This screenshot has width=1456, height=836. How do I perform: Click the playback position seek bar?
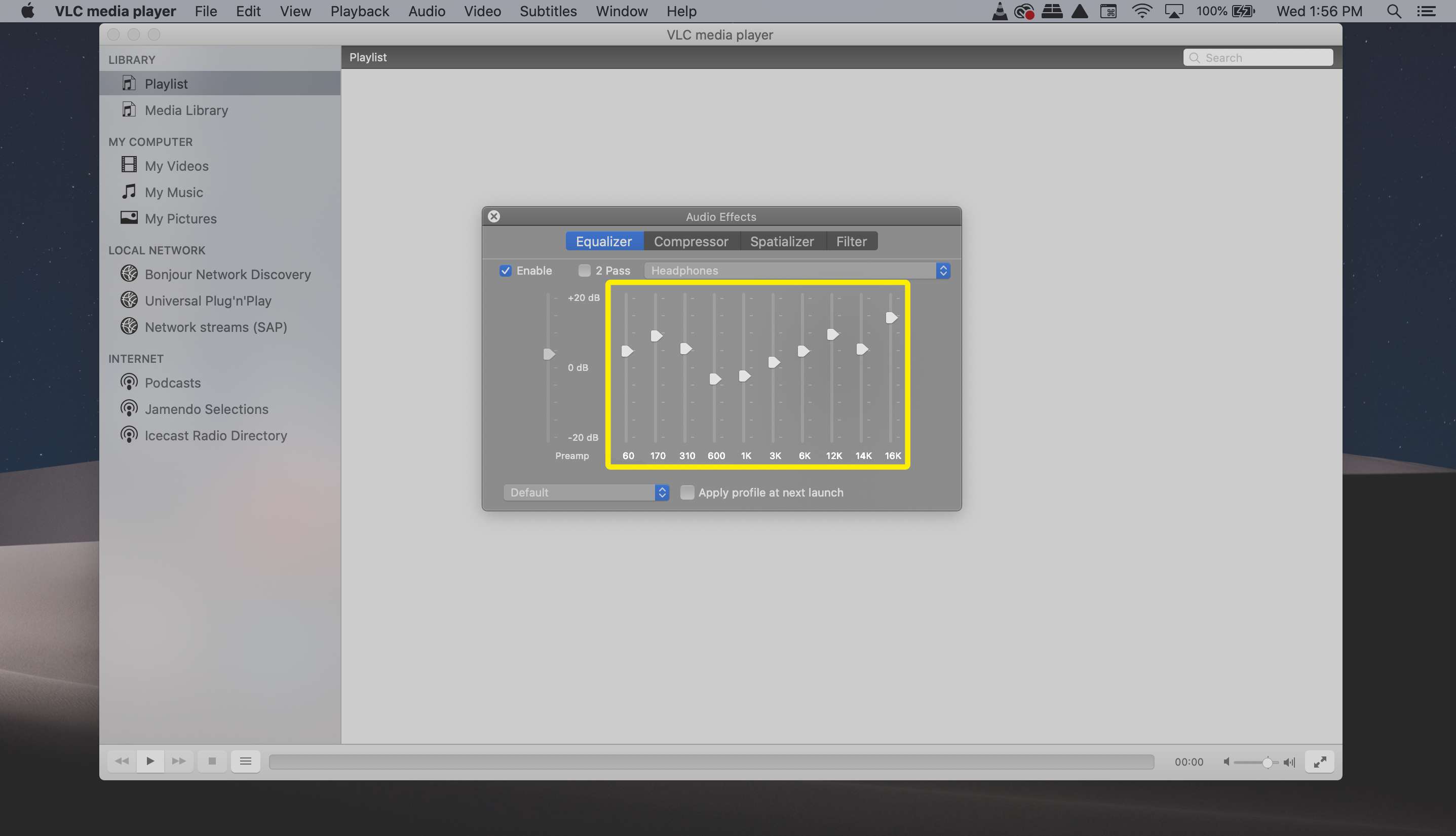[711, 762]
